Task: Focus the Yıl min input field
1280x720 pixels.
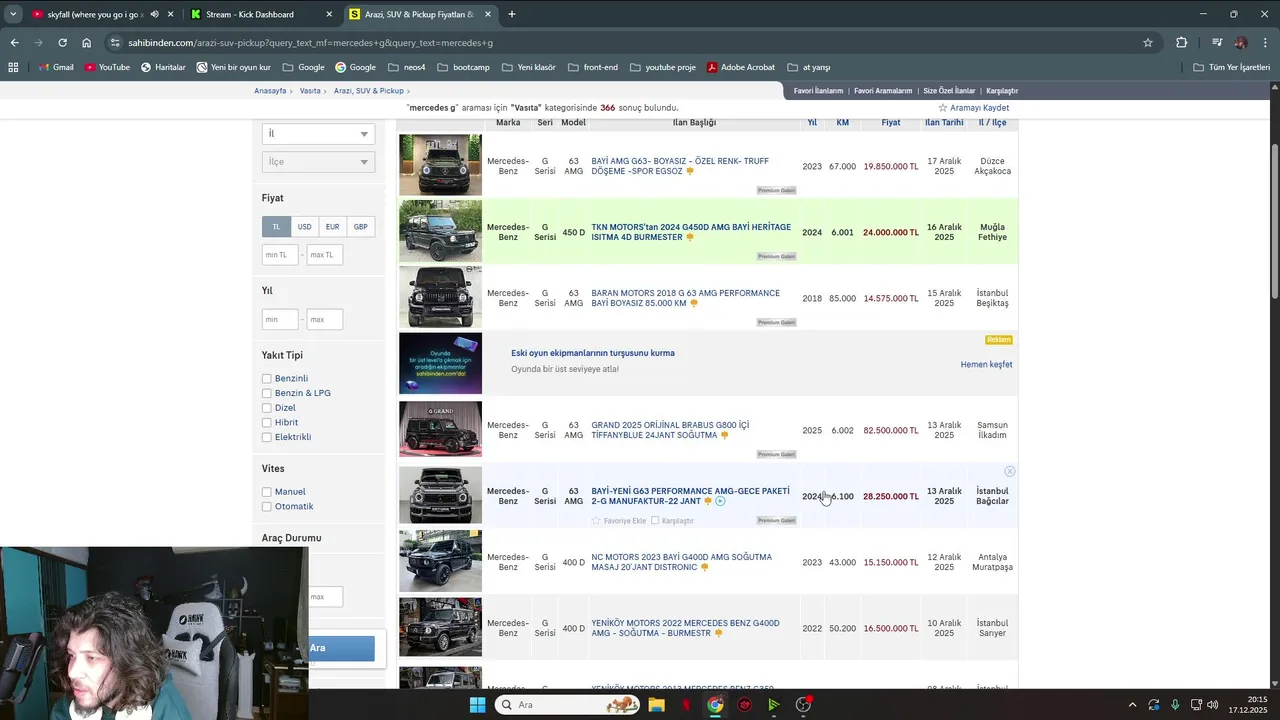Action: (280, 320)
